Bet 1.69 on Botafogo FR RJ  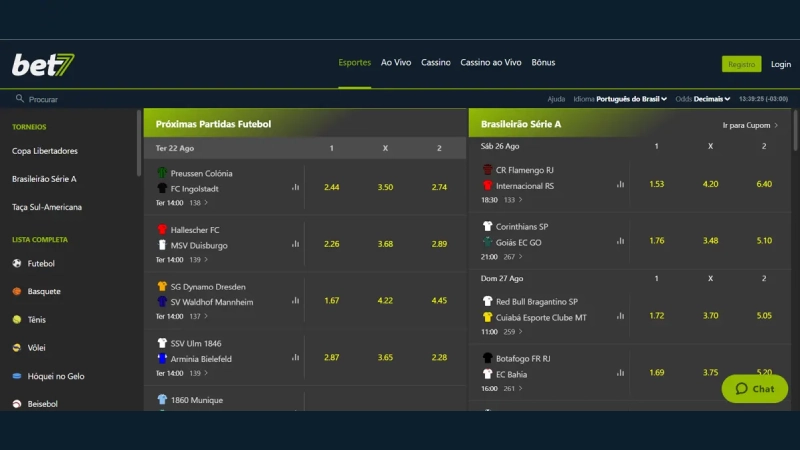pyautogui.click(x=657, y=373)
